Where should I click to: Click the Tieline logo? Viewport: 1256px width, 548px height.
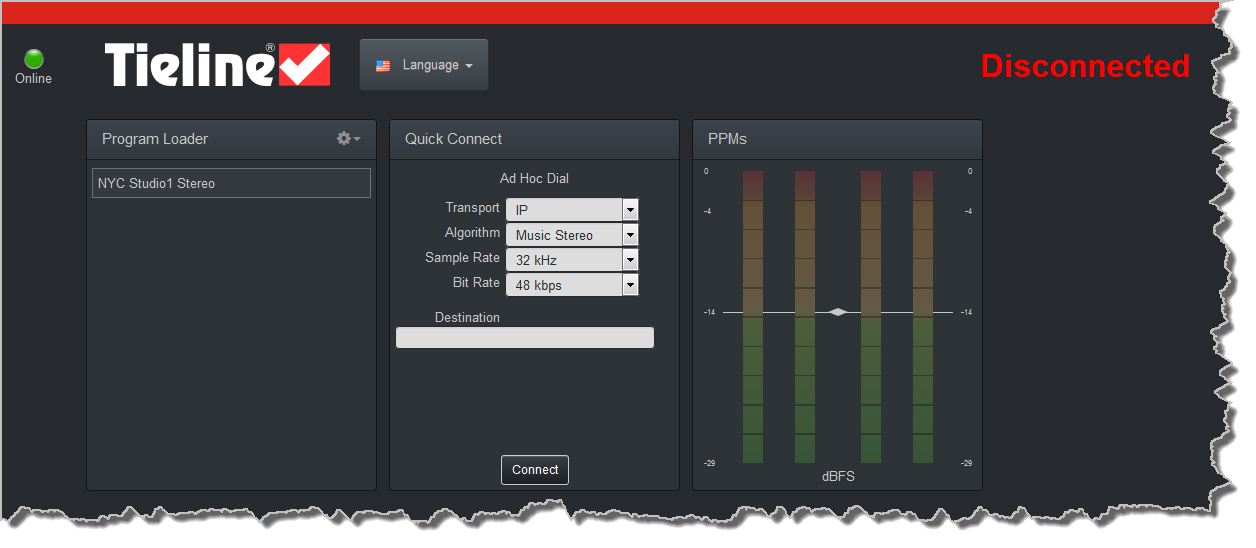pyautogui.click(x=217, y=65)
